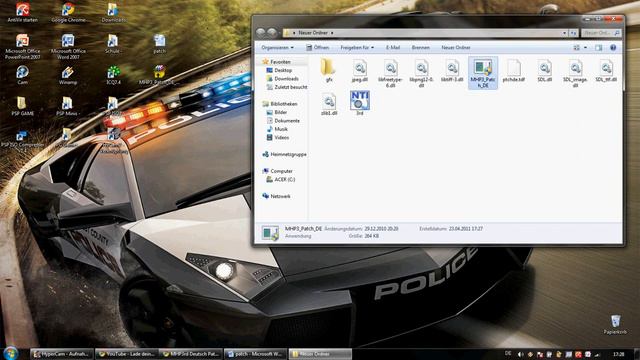Click the Downloads desktop shortcut
Screen dimensions: 640x360
pos(113,12)
